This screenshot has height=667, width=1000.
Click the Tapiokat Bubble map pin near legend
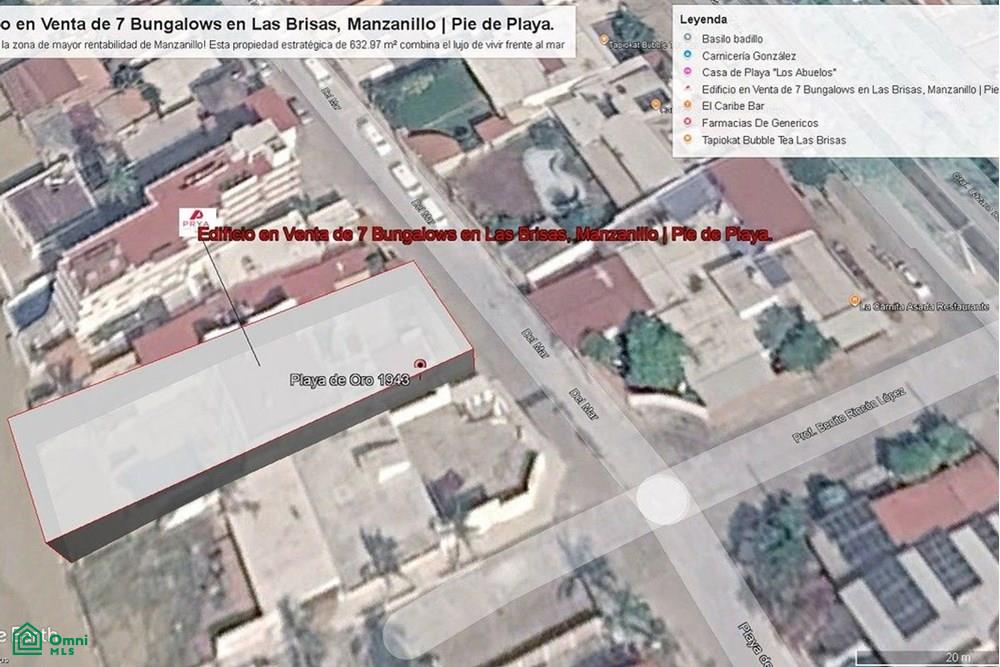pos(603,40)
